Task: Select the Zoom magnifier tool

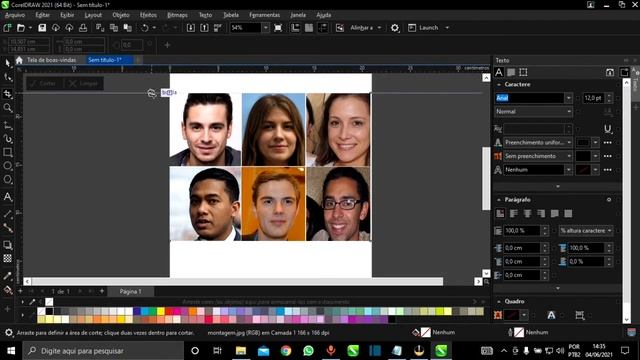Action: click(7, 108)
